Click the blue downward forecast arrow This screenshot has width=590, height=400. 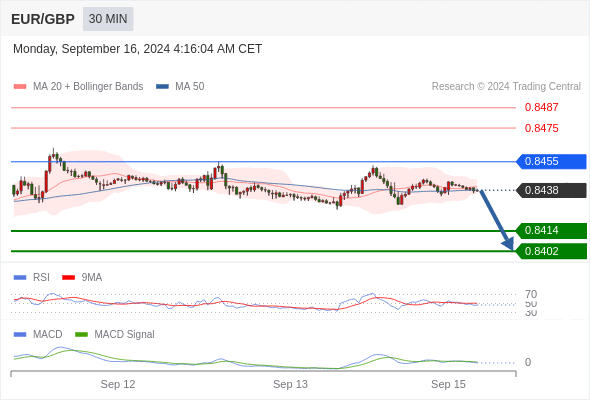click(497, 221)
